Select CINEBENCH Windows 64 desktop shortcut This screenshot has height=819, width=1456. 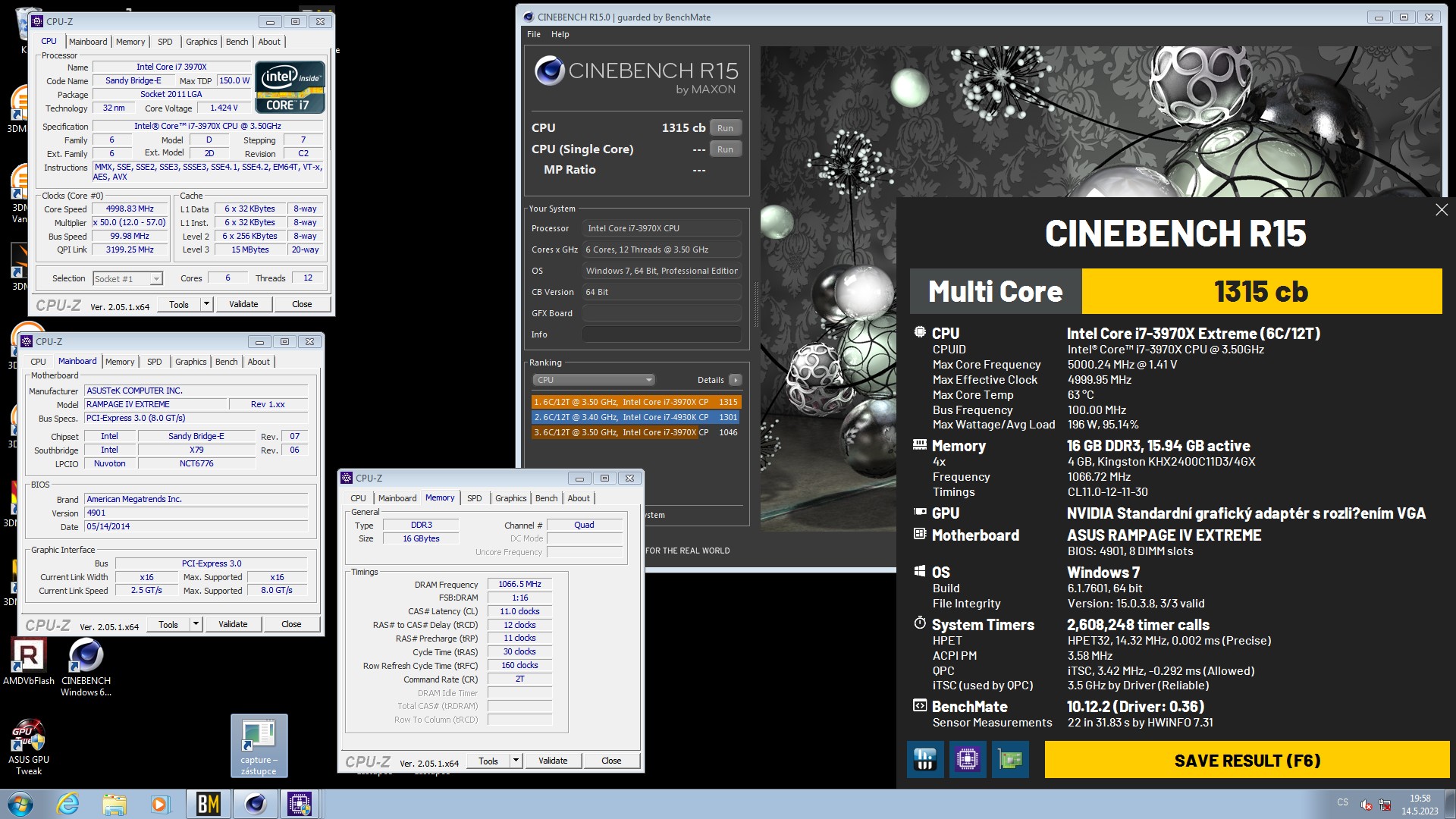click(x=86, y=667)
